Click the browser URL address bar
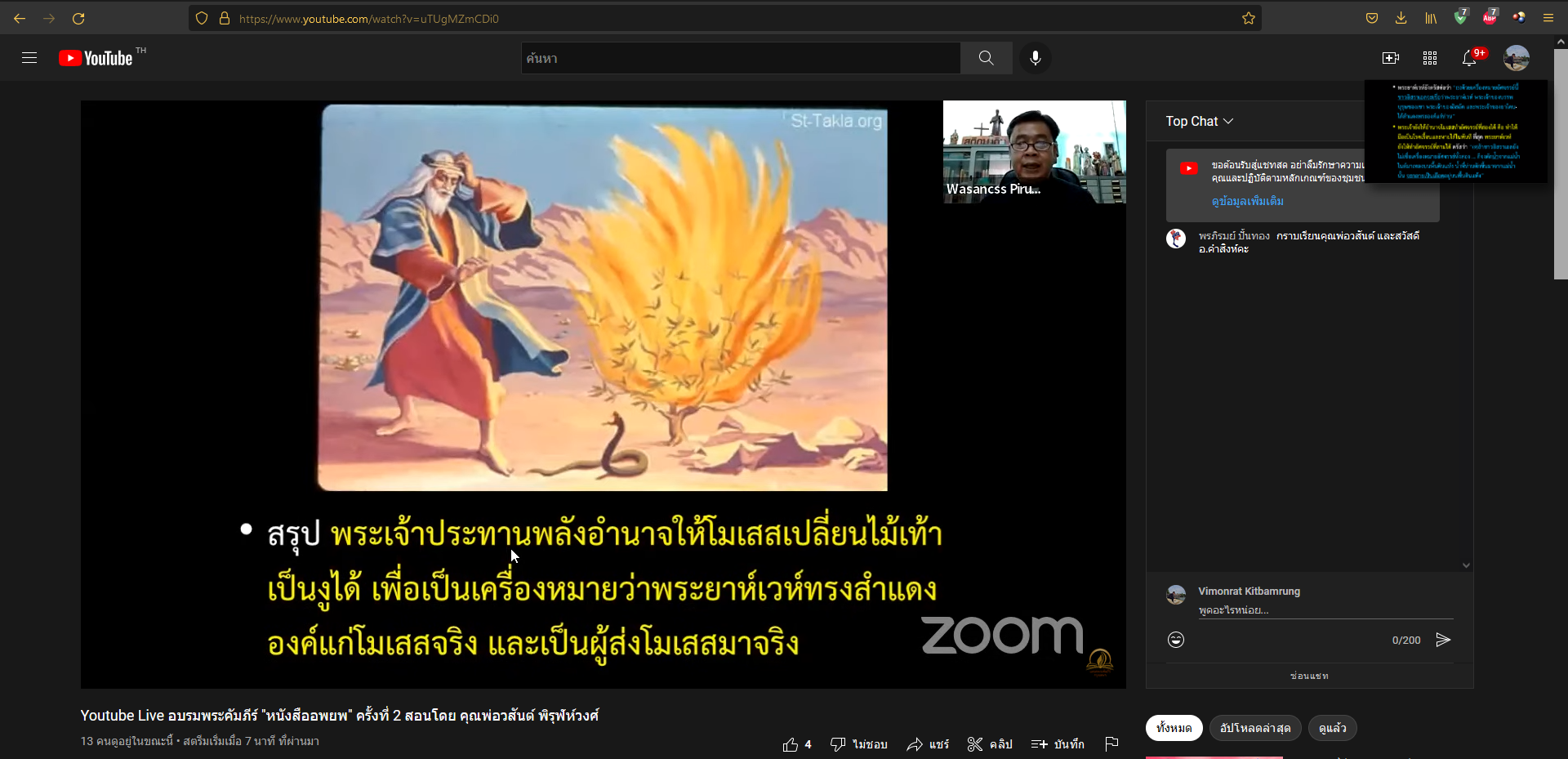 [x=724, y=18]
